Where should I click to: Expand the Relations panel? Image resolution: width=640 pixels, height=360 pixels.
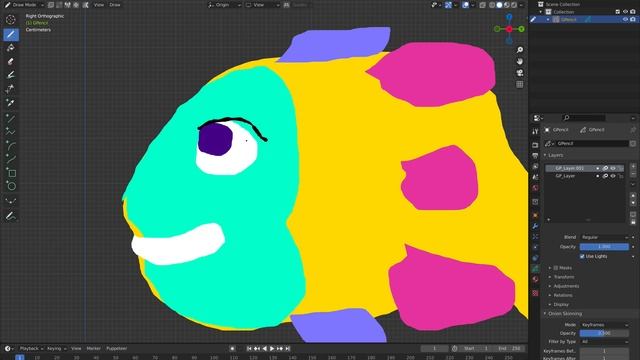point(563,295)
